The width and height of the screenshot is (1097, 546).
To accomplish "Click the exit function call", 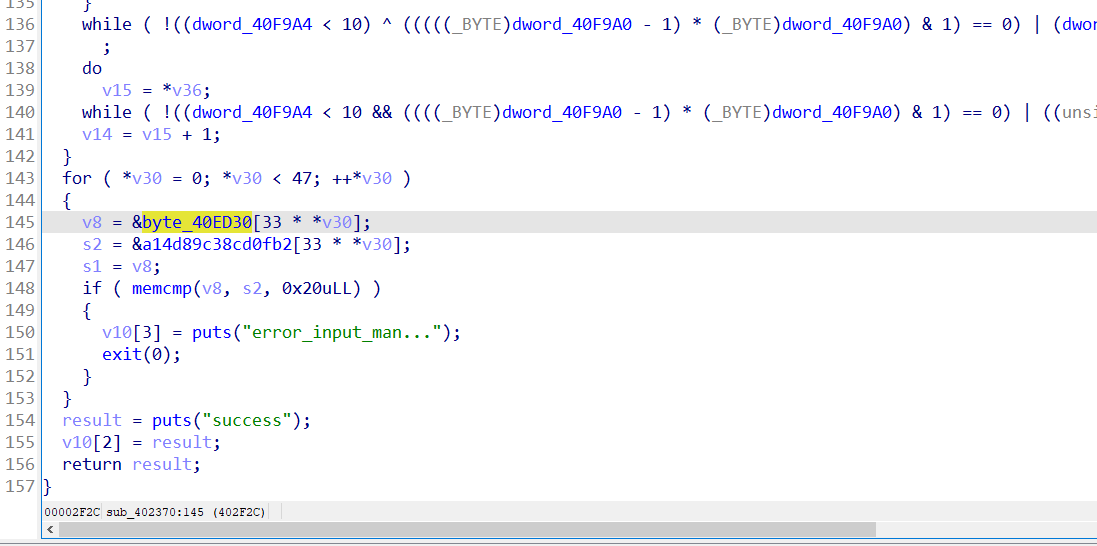I will point(121,354).
